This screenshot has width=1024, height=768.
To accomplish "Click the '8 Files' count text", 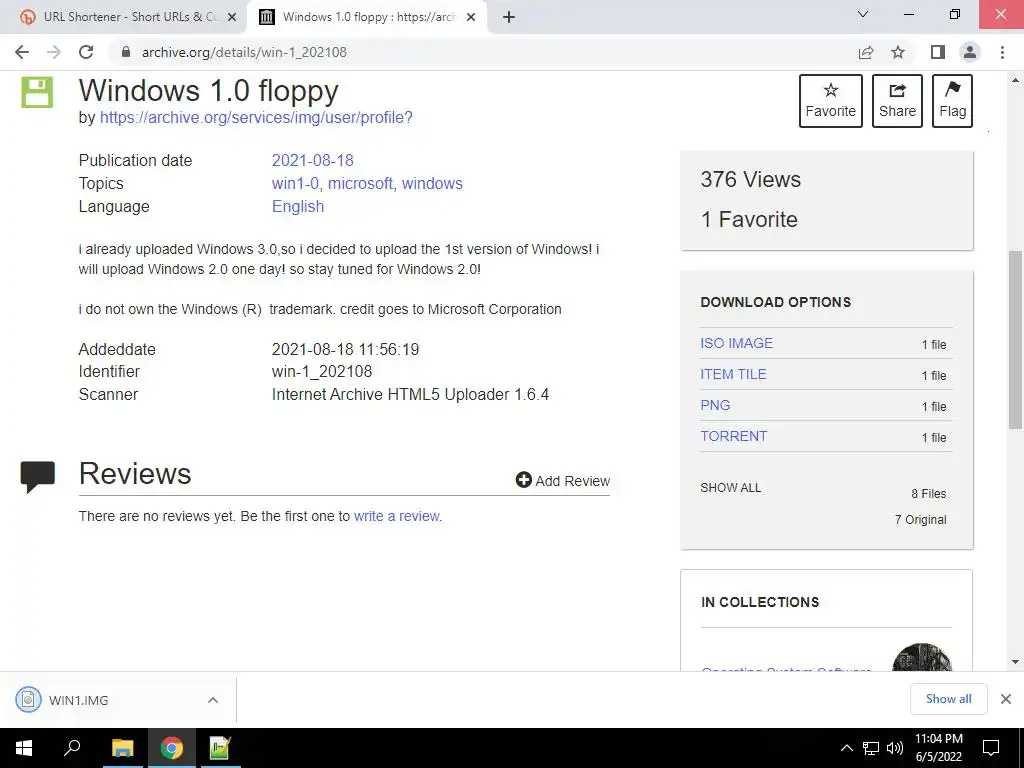I will [x=929, y=494].
